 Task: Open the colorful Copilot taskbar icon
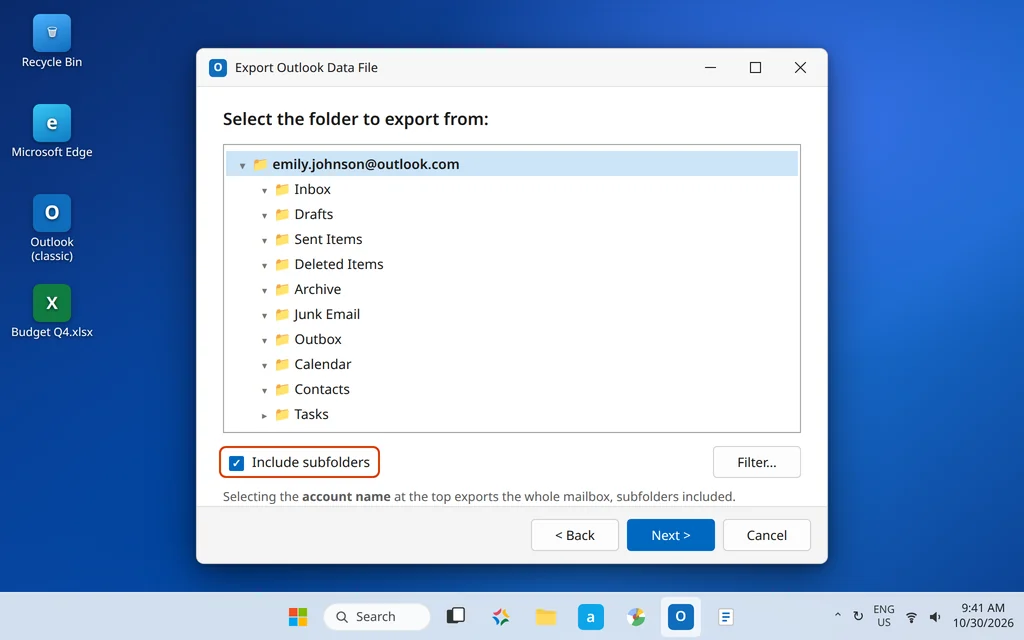coord(501,616)
